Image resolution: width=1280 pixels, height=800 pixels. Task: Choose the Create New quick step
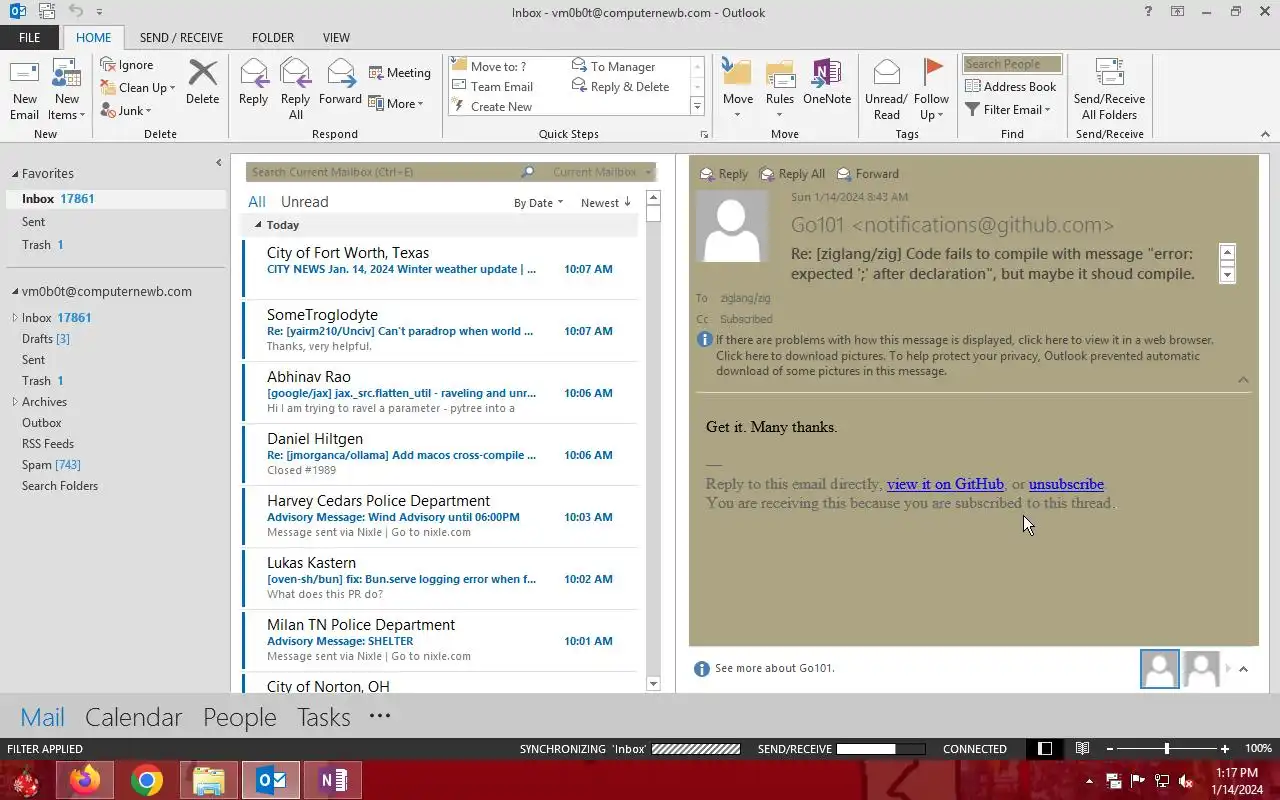coord(492,107)
